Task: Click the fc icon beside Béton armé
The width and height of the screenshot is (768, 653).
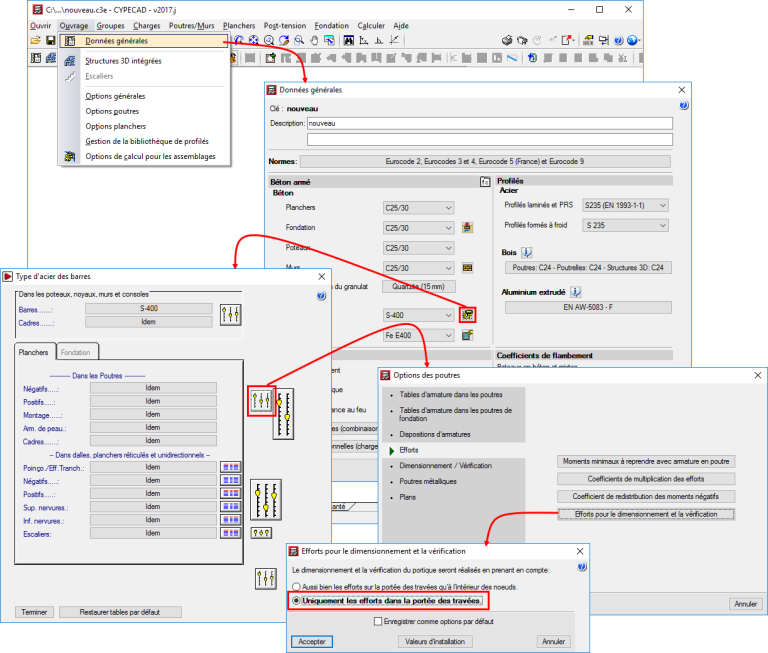Action: click(x=485, y=182)
